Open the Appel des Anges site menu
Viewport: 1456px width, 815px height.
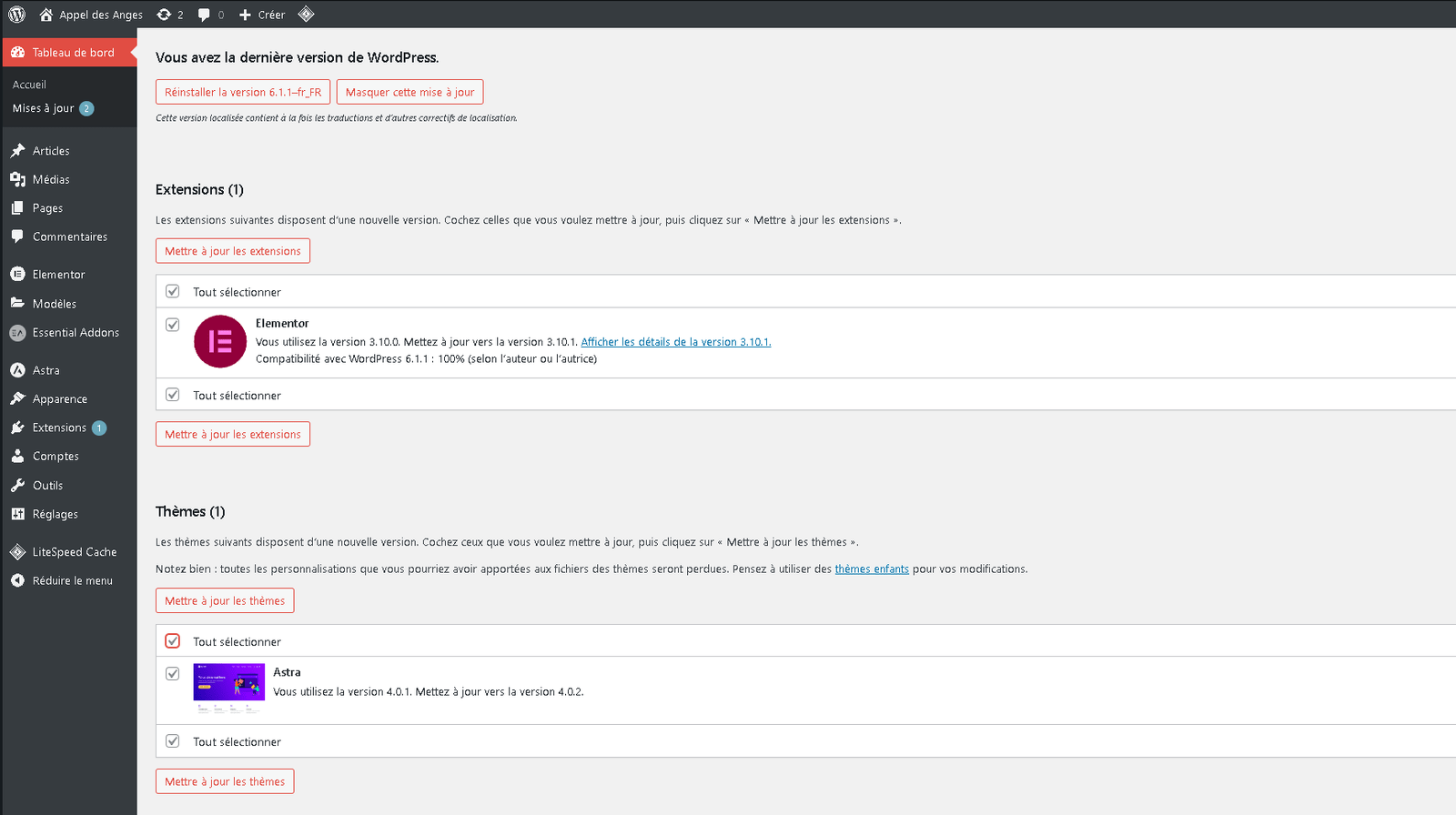click(x=91, y=15)
